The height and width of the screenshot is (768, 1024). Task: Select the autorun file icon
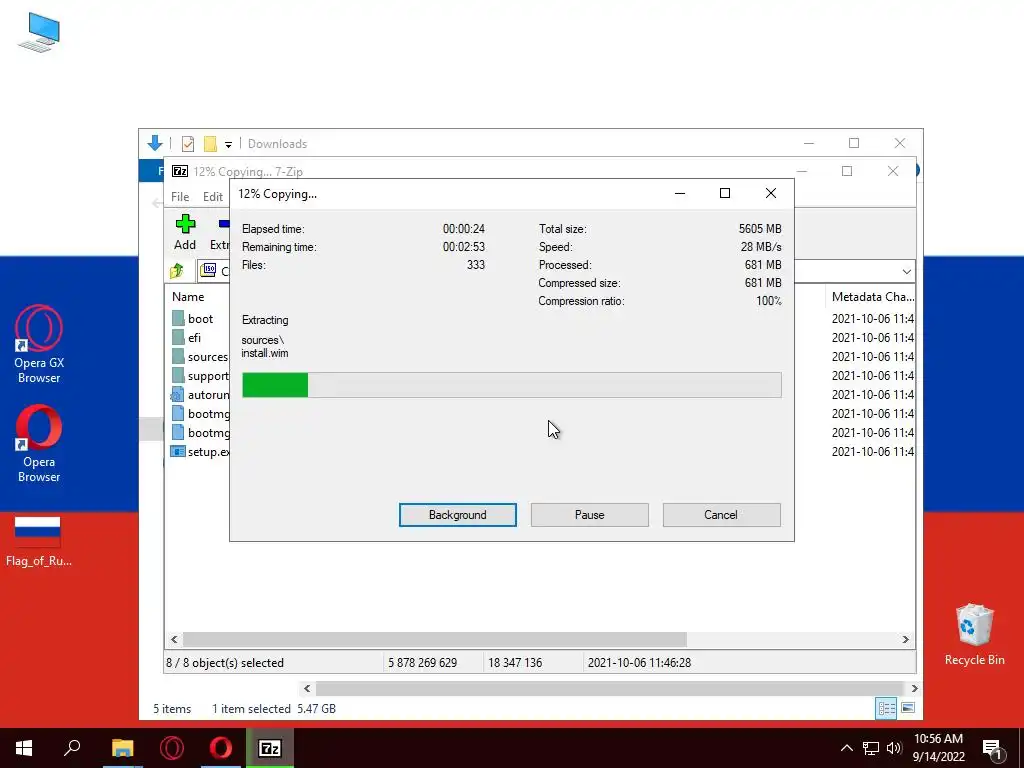(178, 394)
